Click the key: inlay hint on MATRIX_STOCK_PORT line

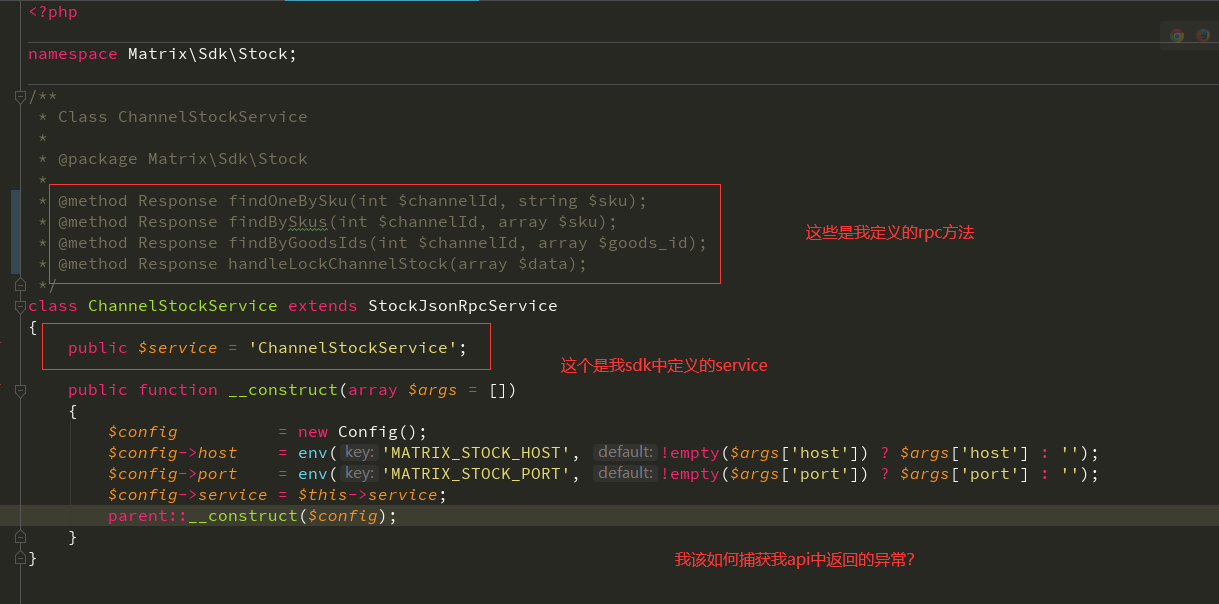tap(359, 473)
